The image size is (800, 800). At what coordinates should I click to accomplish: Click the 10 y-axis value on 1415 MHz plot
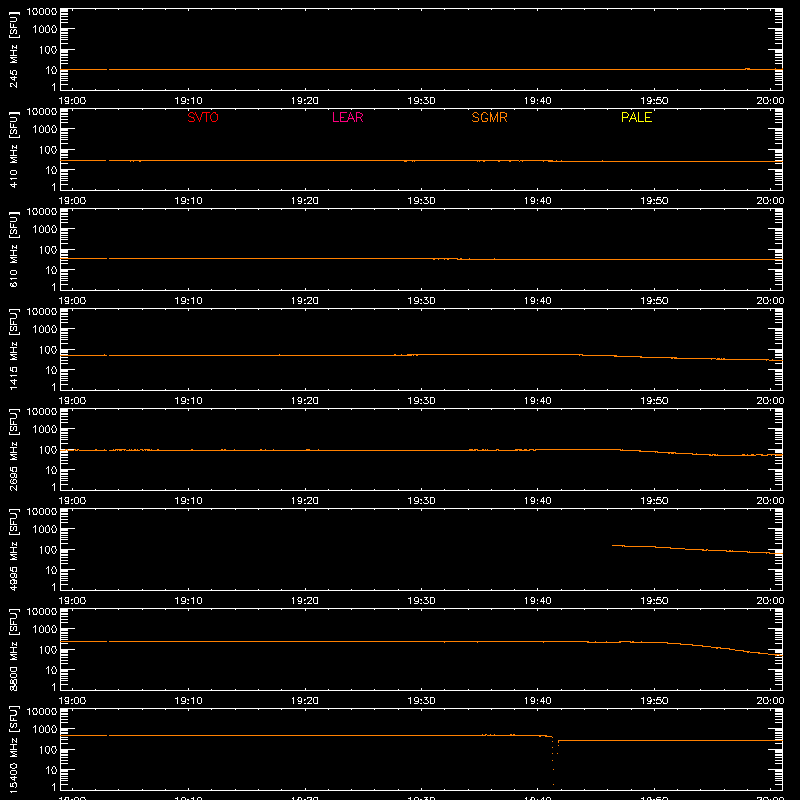(51, 370)
